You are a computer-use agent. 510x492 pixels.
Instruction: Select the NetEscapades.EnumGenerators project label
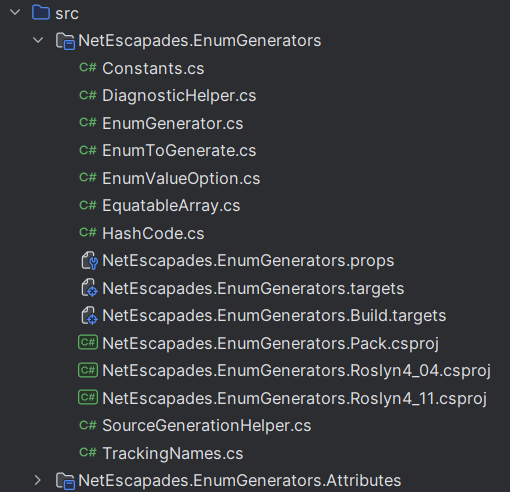coord(200,41)
